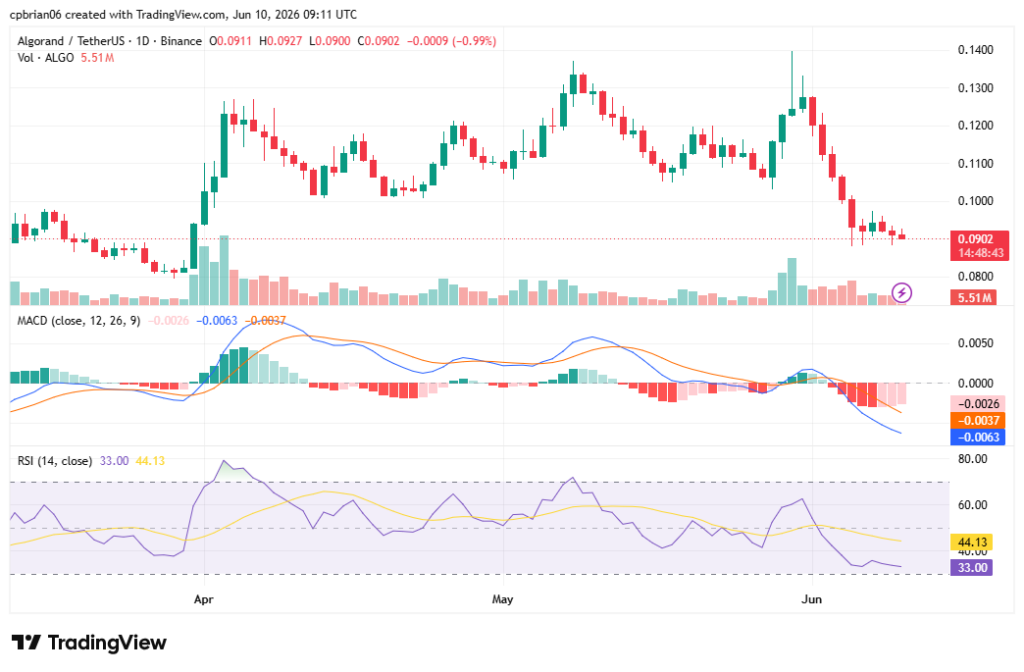Click the orange MACD signal value -0.0037 tag
The width and height of the screenshot is (1024, 672).
[x=977, y=421]
